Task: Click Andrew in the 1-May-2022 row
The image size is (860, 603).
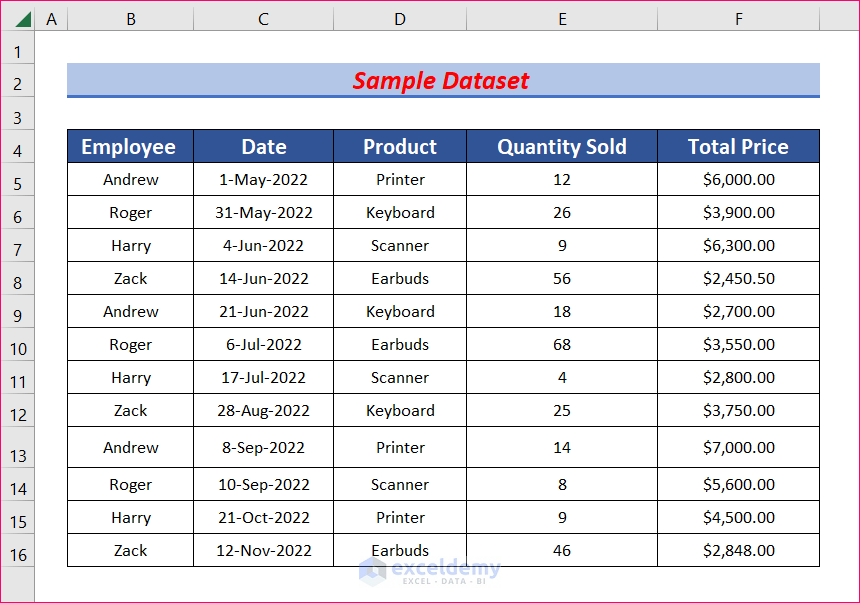Action: (x=131, y=179)
